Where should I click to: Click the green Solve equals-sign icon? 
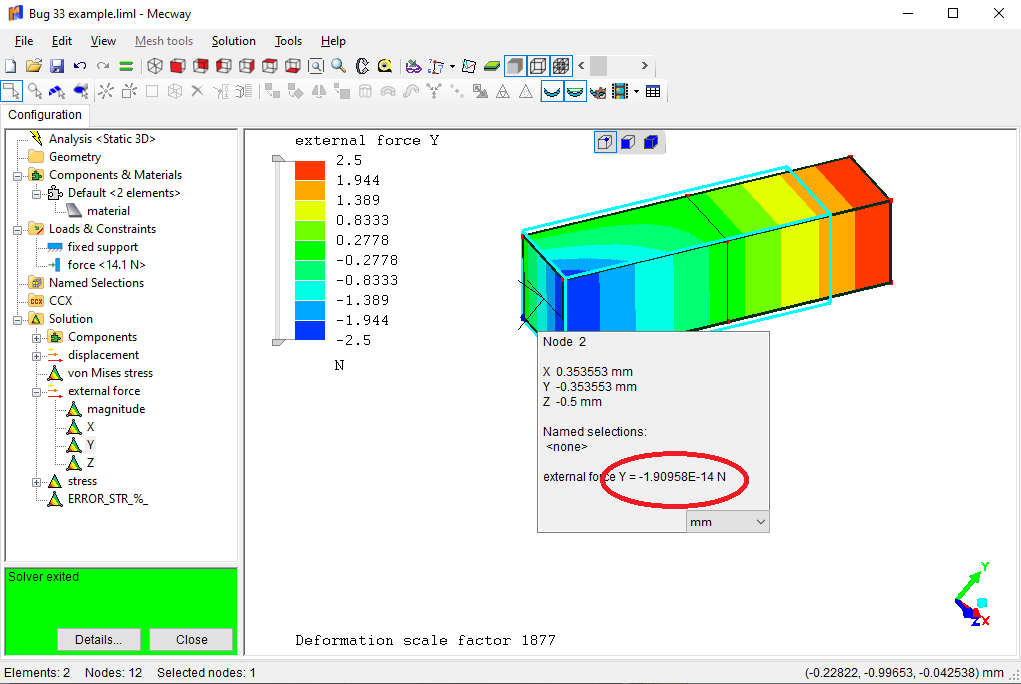pyautogui.click(x=126, y=66)
